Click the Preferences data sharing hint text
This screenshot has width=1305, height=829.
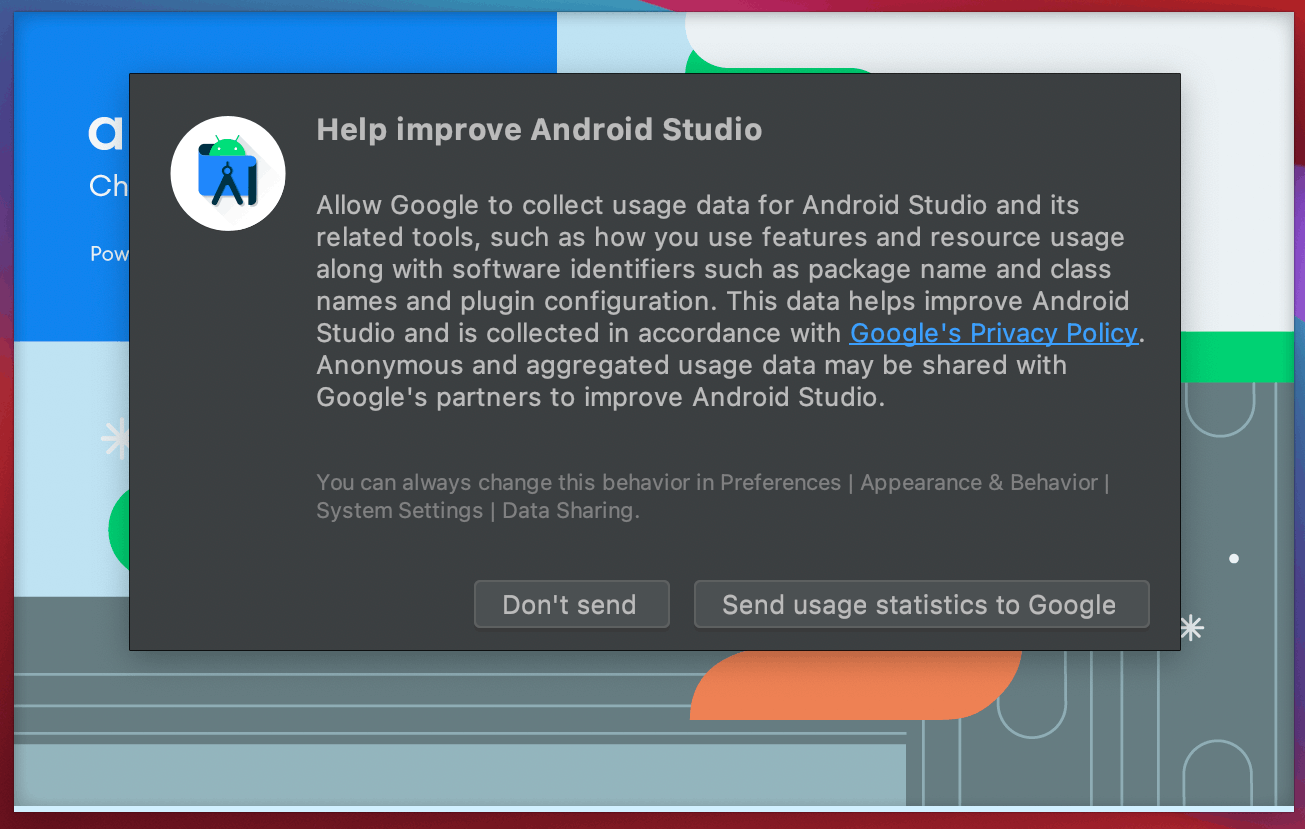click(x=713, y=496)
